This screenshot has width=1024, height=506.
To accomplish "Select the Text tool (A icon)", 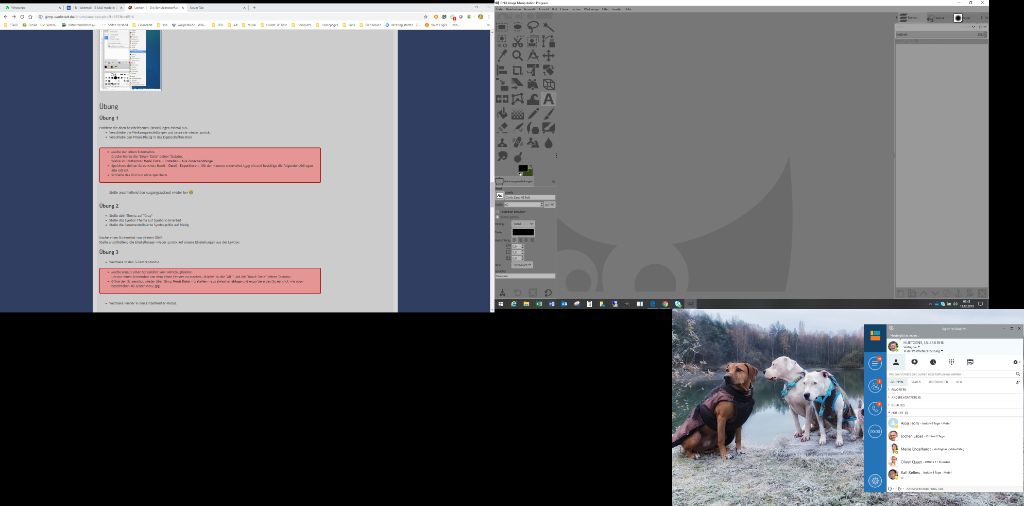I will coord(549,99).
